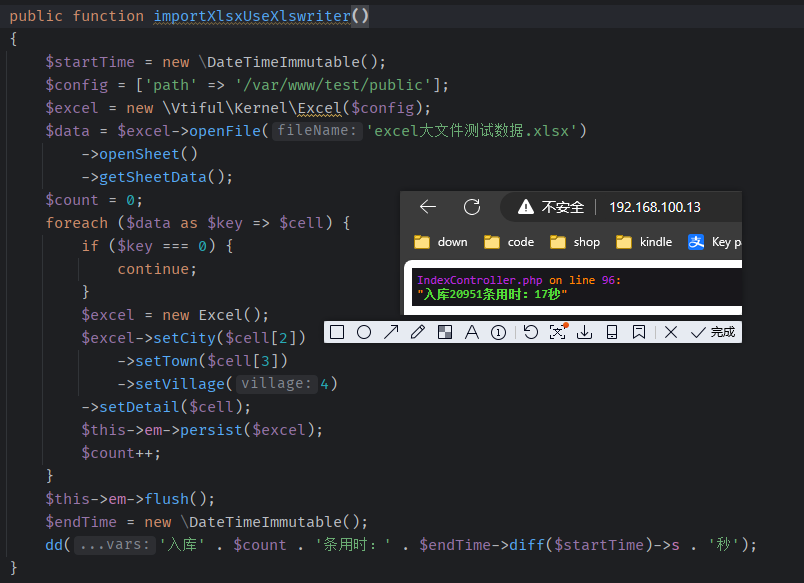Click the 不安全 security warning
Image resolution: width=804 pixels, height=583 pixels.
[x=551, y=207]
